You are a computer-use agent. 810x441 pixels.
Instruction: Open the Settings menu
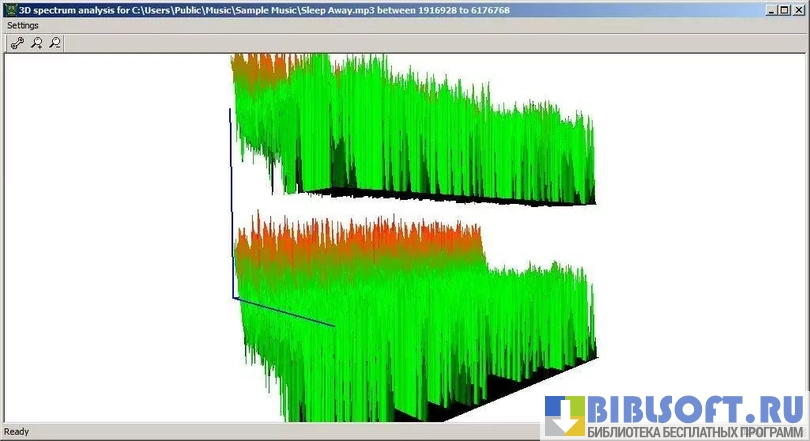23,25
